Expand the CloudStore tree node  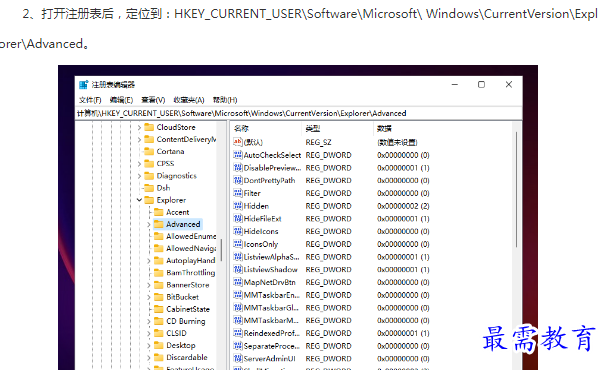point(139,127)
